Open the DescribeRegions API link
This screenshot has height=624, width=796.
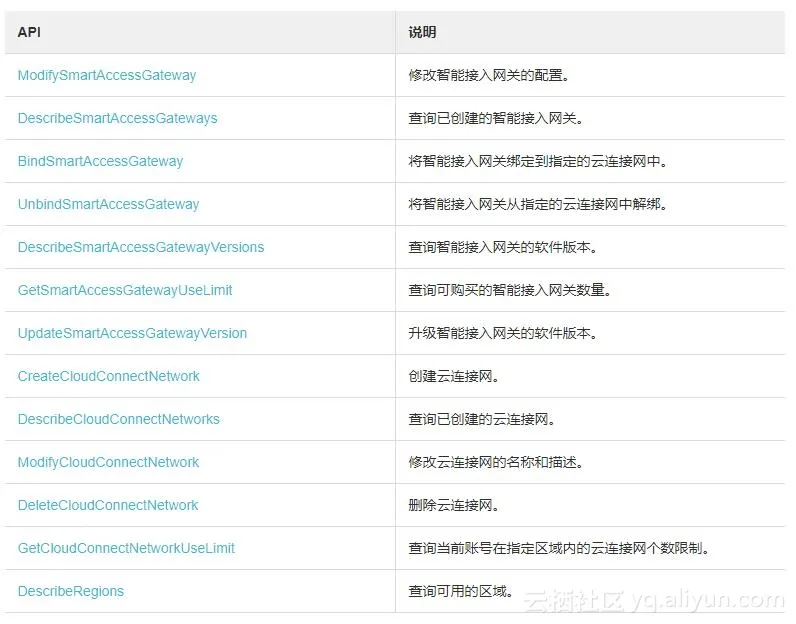tap(71, 592)
